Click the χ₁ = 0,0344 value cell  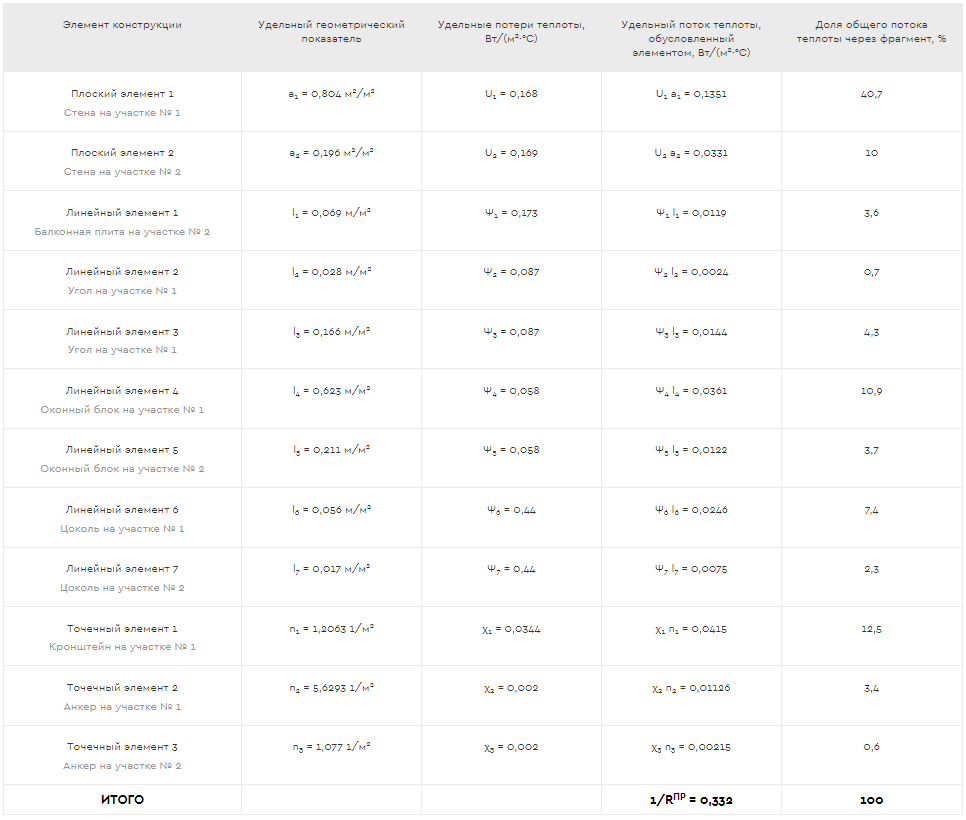tap(511, 629)
